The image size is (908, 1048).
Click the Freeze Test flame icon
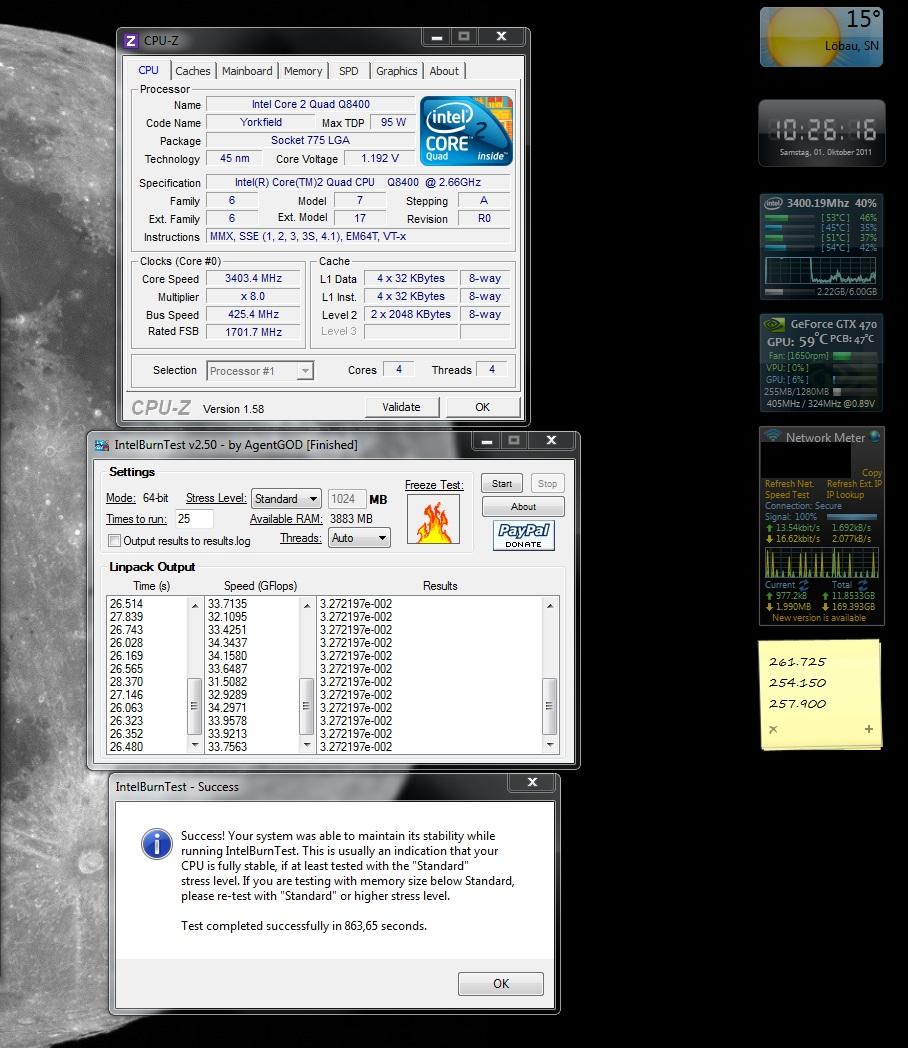434,519
